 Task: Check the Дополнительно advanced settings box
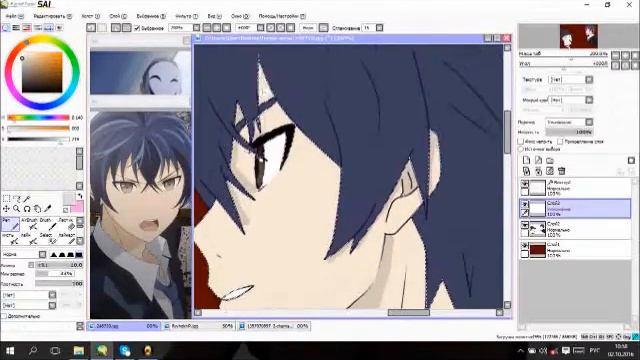[4, 316]
